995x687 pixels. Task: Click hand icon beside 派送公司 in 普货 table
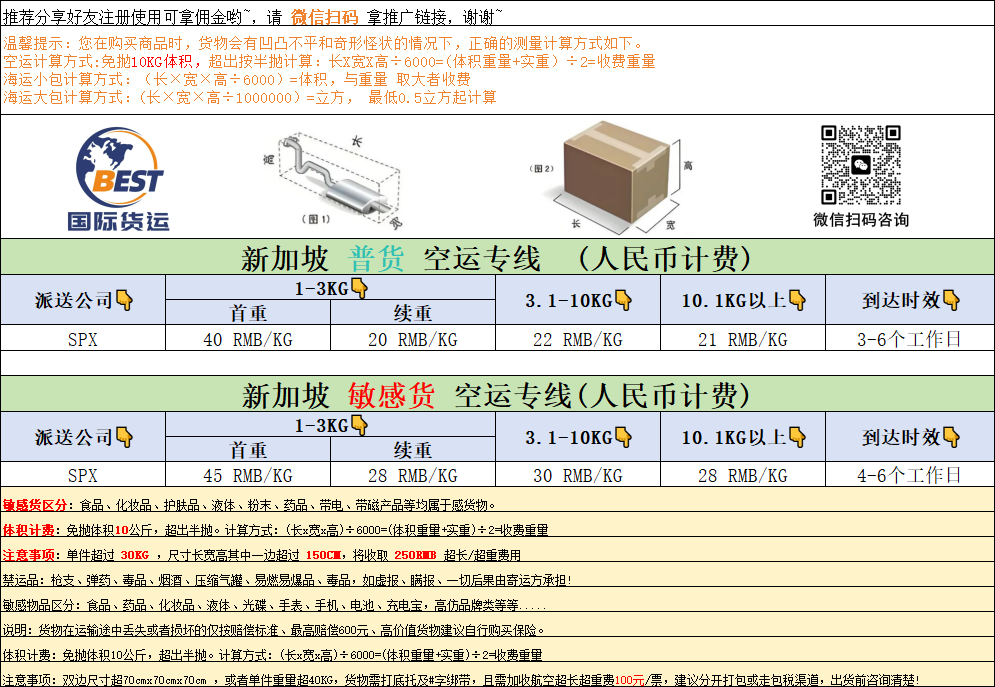tap(125, 300)
